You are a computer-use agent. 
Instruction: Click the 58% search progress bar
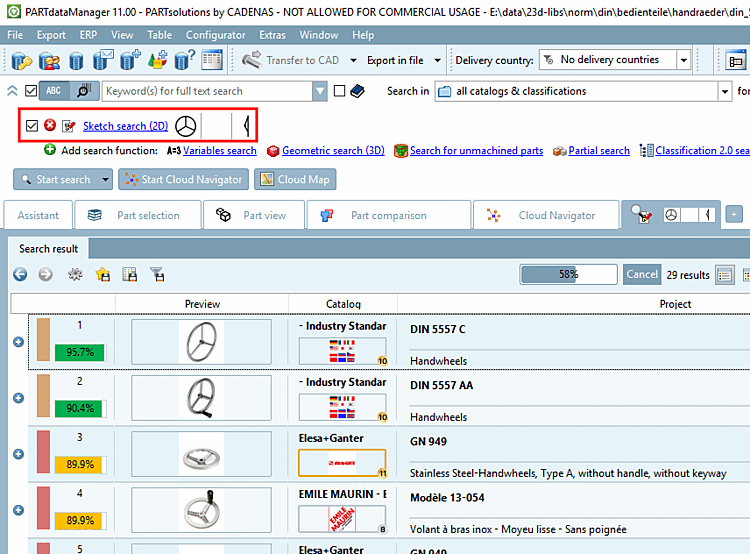tap(568, 274)
